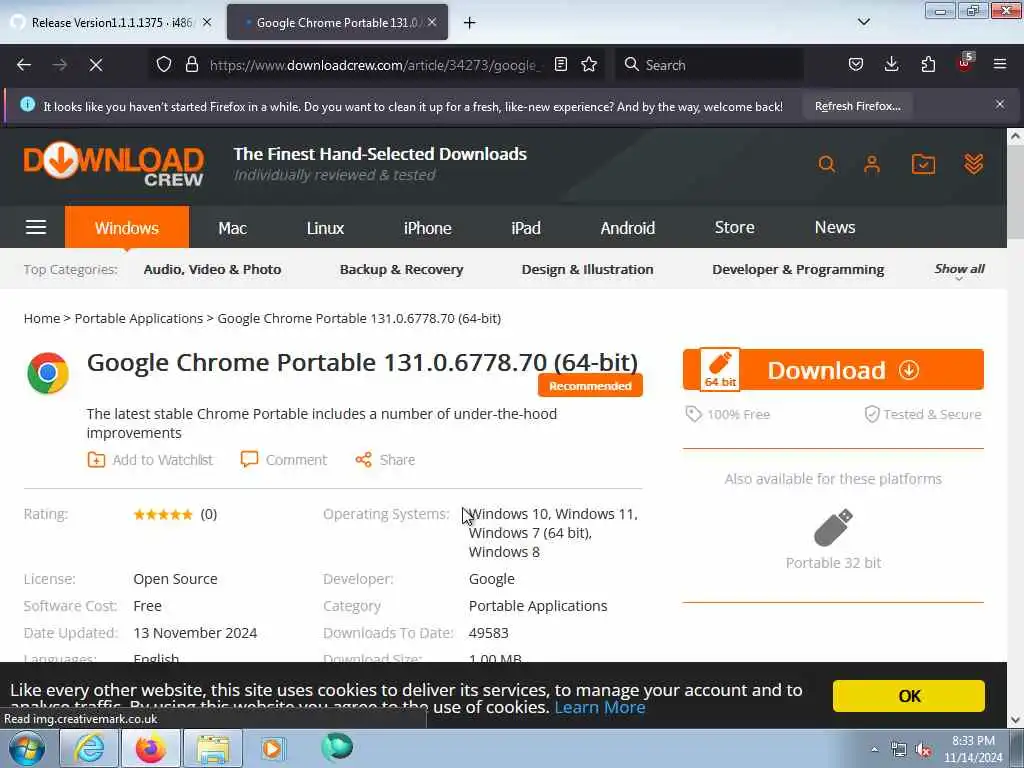The image size is (1024, 768).
Task: Click Portable Applications category value
Action: point(538,606)
